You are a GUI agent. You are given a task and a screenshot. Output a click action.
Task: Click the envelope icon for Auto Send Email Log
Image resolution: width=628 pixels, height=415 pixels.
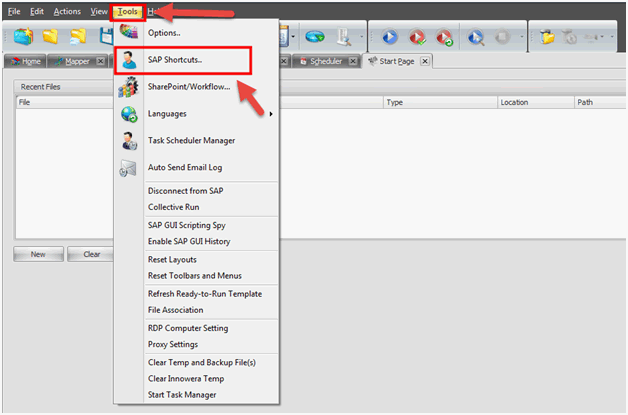coord(129,168)
